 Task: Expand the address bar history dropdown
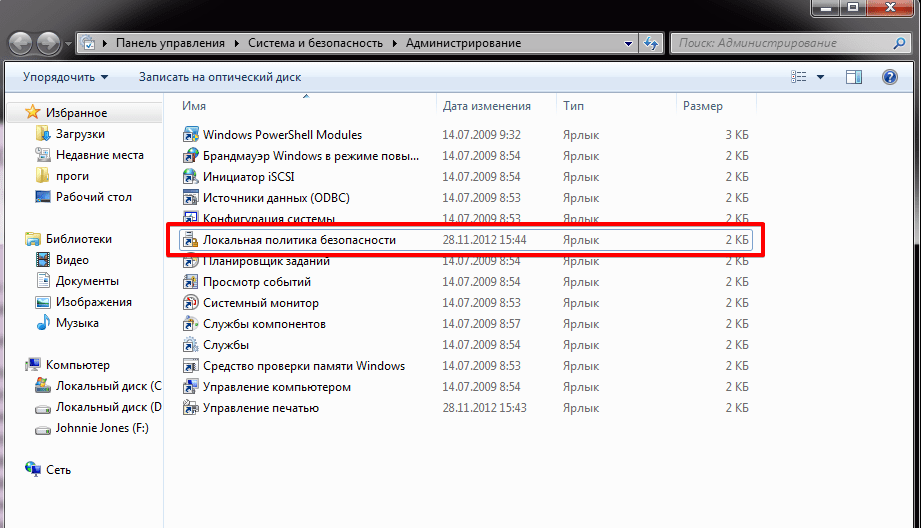628,43
